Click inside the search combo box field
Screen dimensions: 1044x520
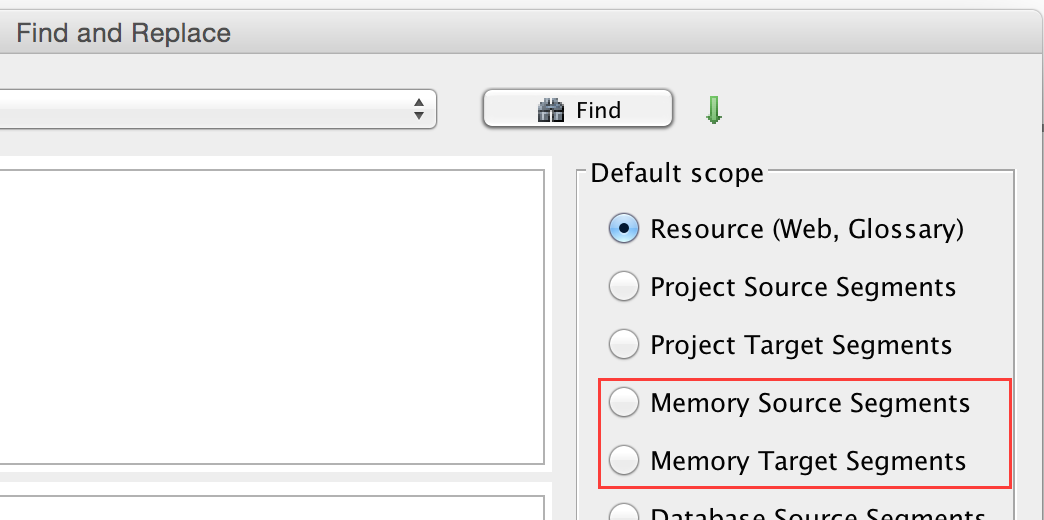tap(200, 109)
